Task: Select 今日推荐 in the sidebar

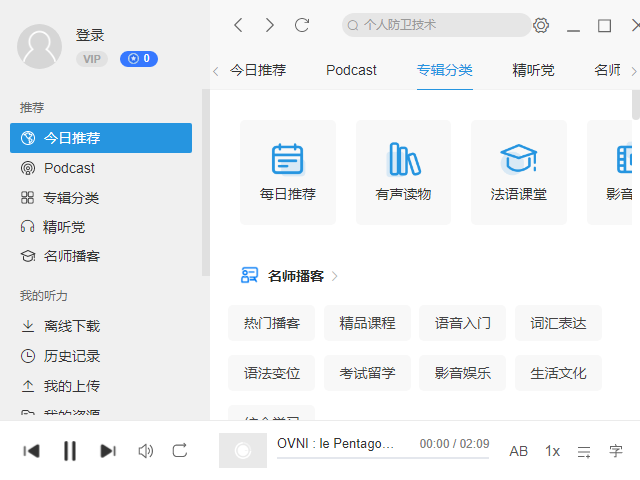Action: [101, 138]
